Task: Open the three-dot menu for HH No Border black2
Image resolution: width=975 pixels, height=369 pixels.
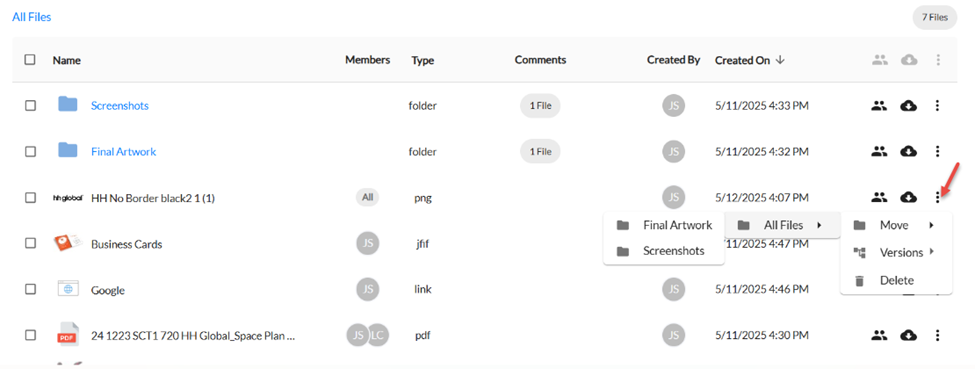Action: click(938, 198)
